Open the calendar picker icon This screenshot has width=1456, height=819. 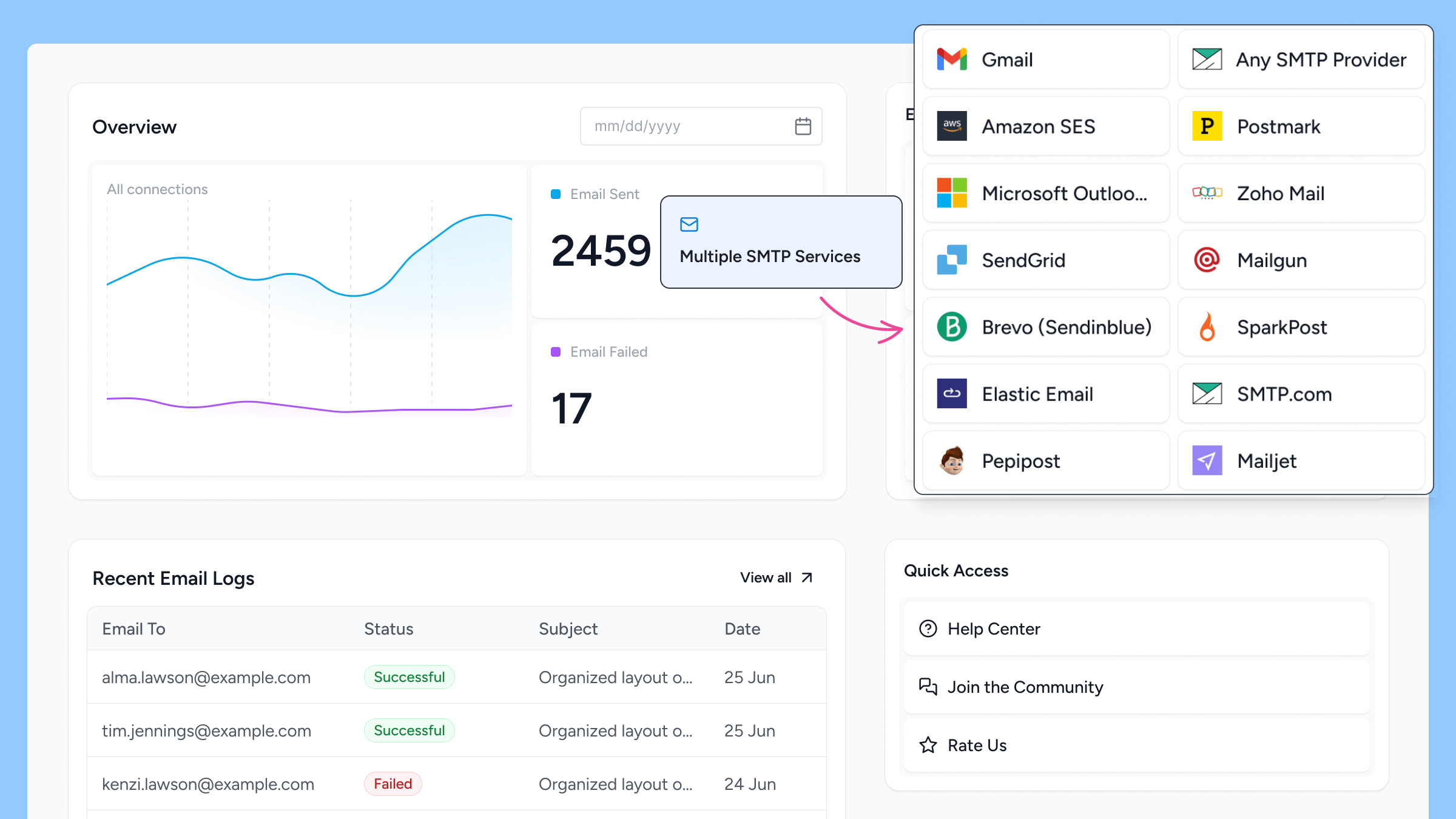(x=803, y=126)
